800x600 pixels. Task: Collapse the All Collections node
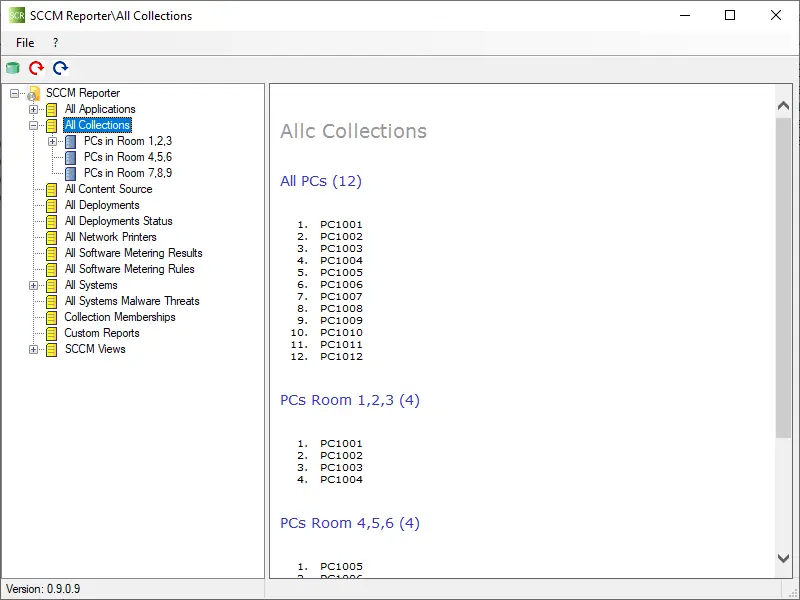33,126
